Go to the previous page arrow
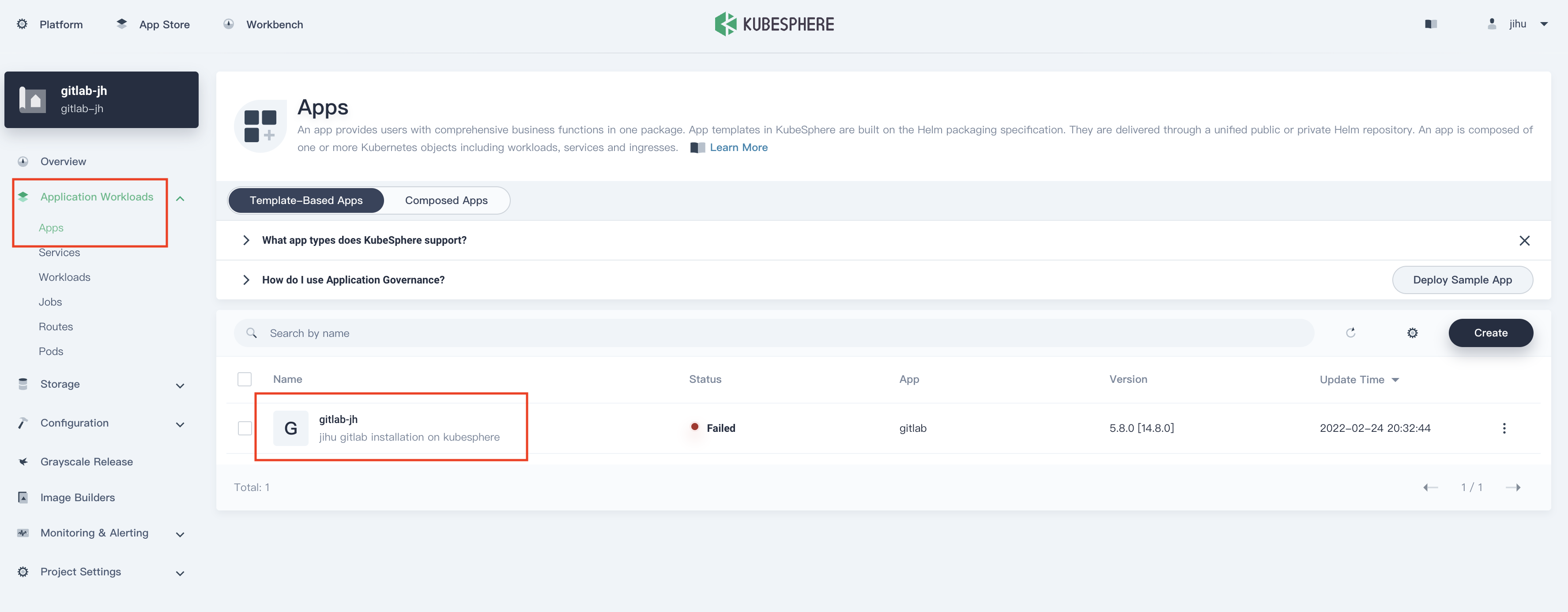The width and height of the screenshot is (1568, 612). point(1431,487)
